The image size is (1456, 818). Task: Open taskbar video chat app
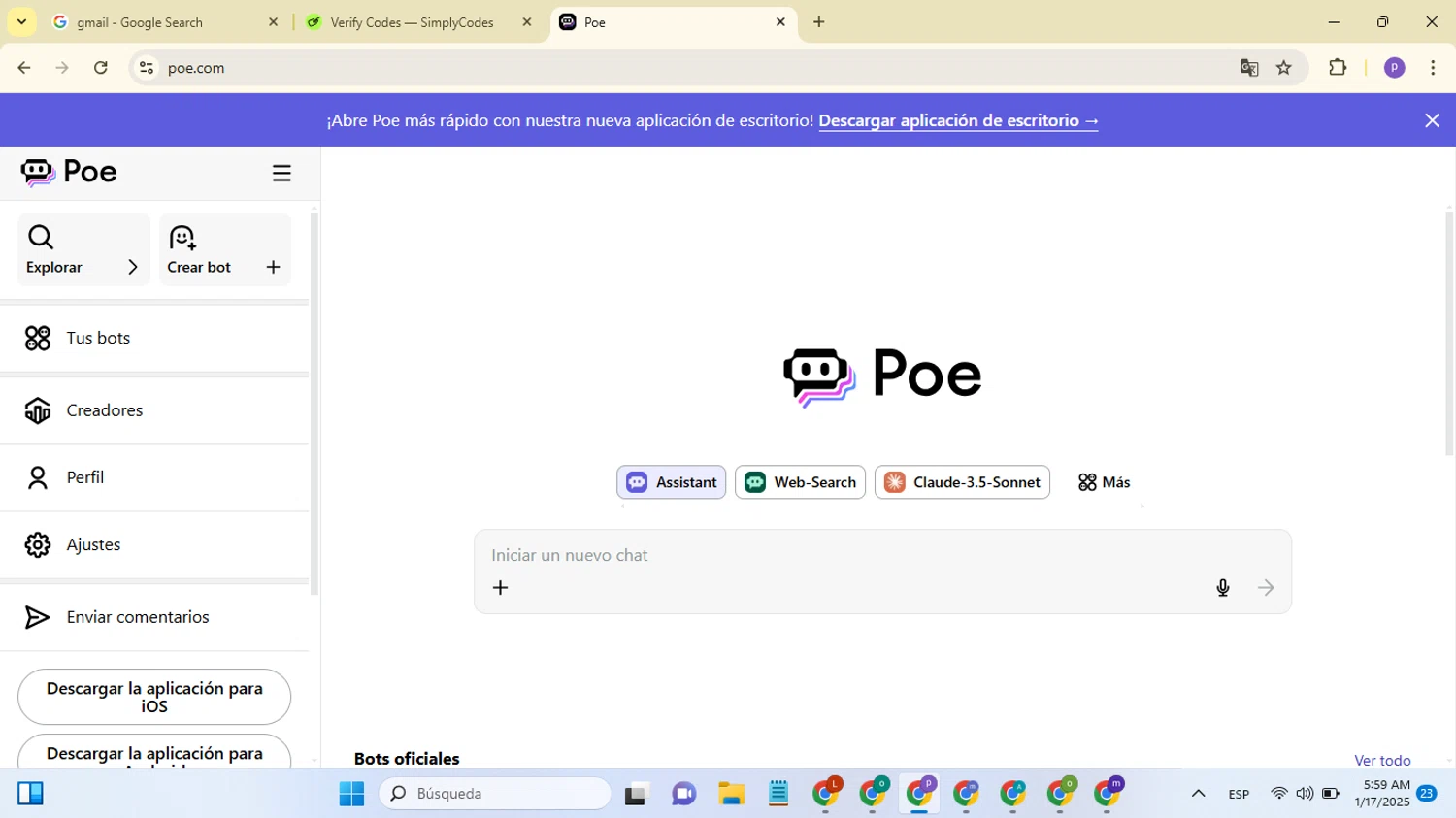coord(684,794)
